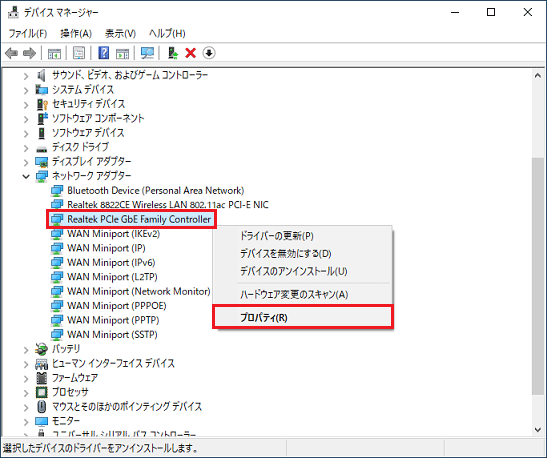Expand the ディスプレイ アダプター category

click(26, 162)
